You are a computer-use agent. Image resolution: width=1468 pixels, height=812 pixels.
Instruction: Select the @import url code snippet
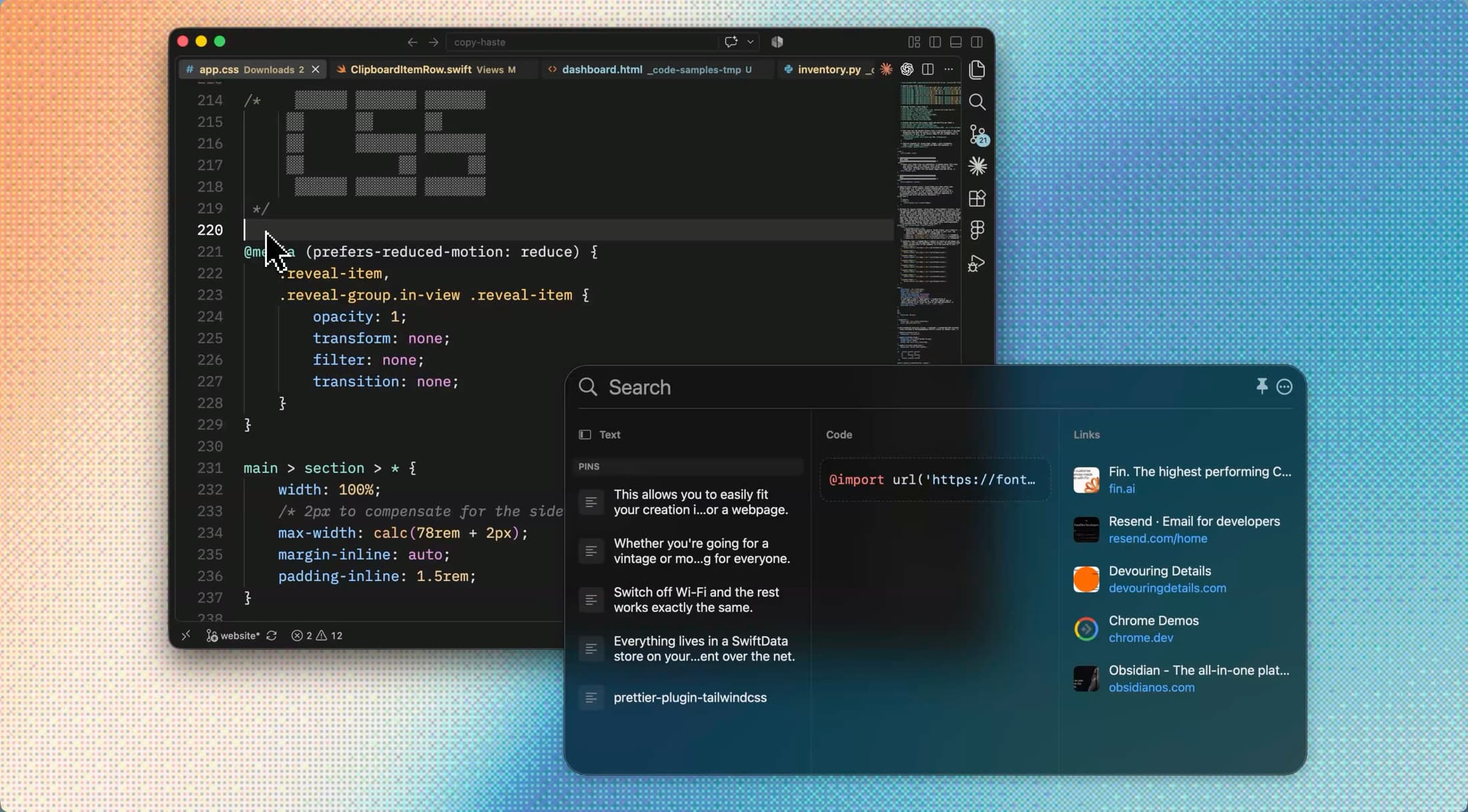[934, 480]
